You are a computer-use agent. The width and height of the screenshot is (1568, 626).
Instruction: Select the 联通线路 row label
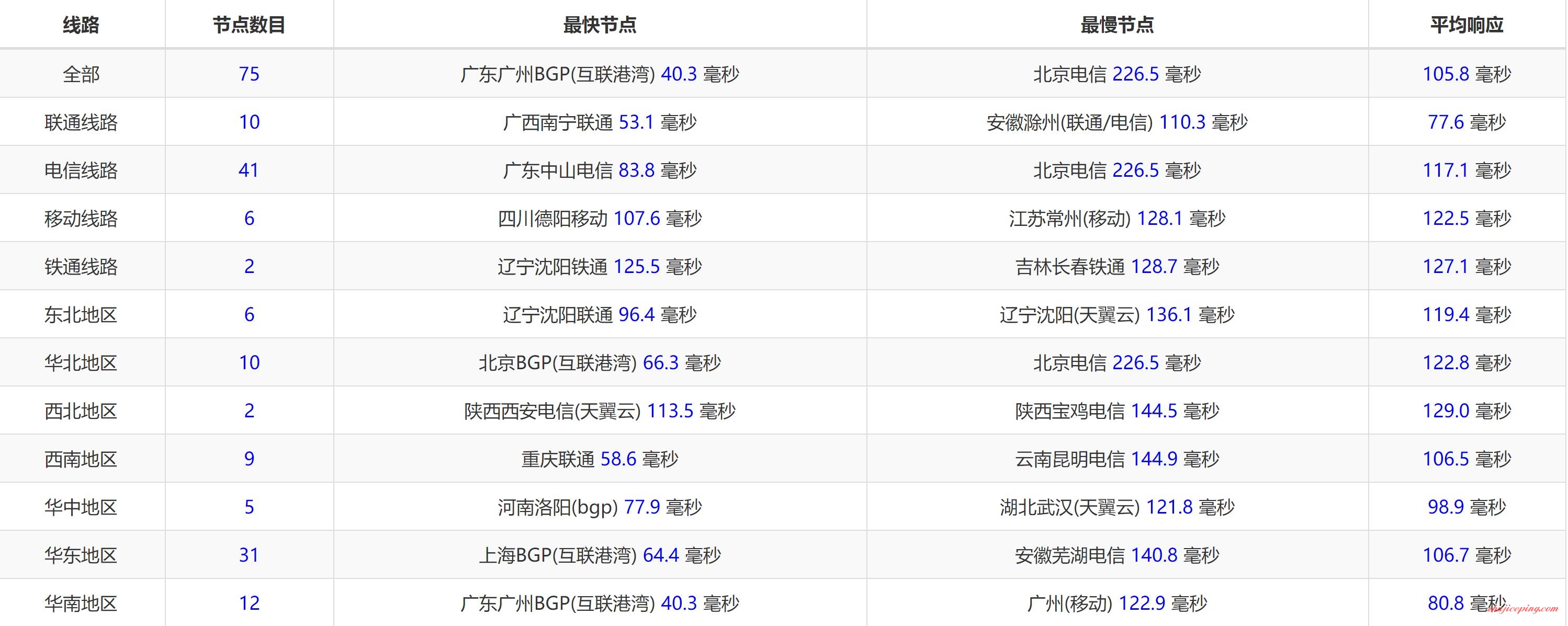(81, 122)
